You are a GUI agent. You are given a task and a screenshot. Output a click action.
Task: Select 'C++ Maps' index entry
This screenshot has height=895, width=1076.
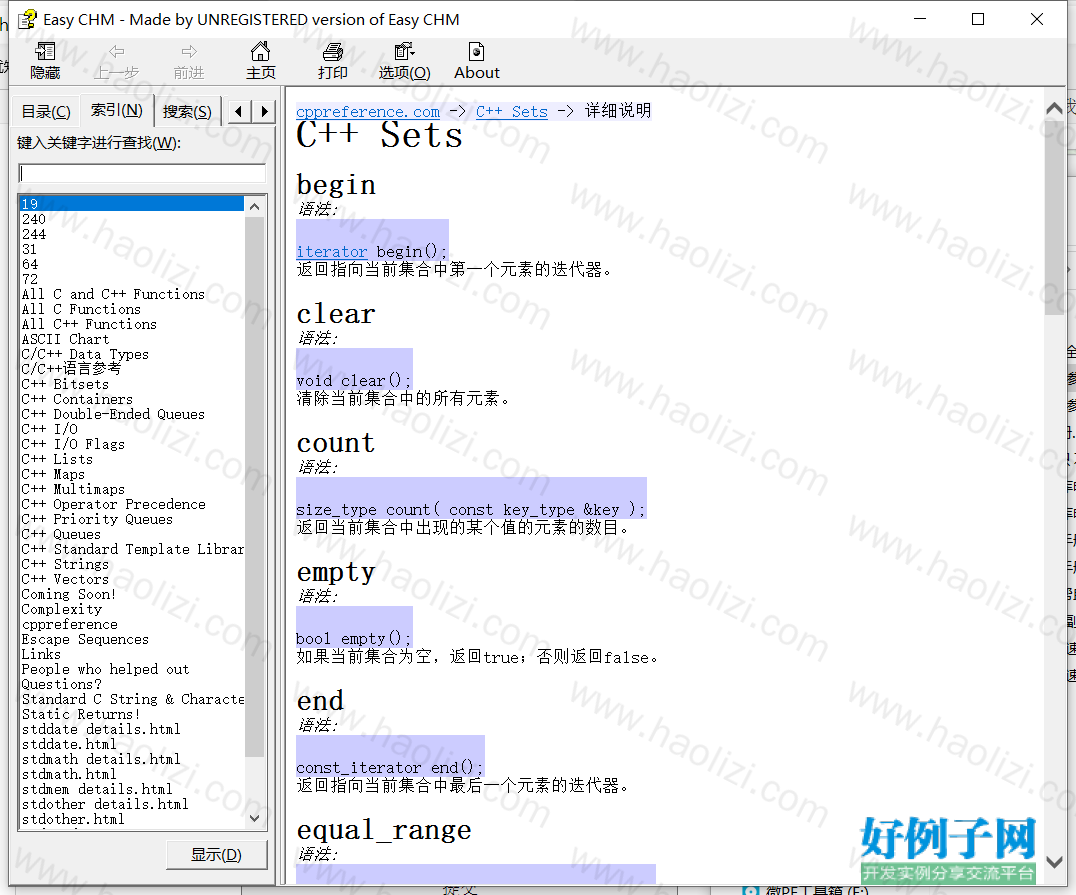(x=53, y=474)
